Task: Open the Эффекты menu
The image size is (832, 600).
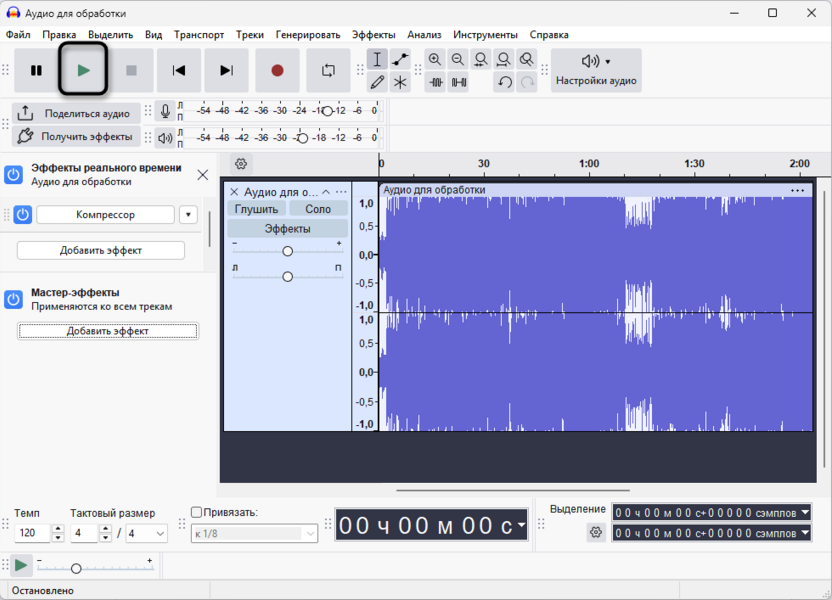Action: tap(374, 34)
